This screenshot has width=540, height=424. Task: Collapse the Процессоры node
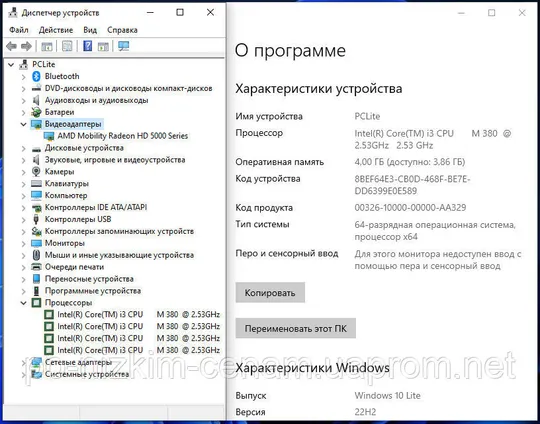click(23, 303)
